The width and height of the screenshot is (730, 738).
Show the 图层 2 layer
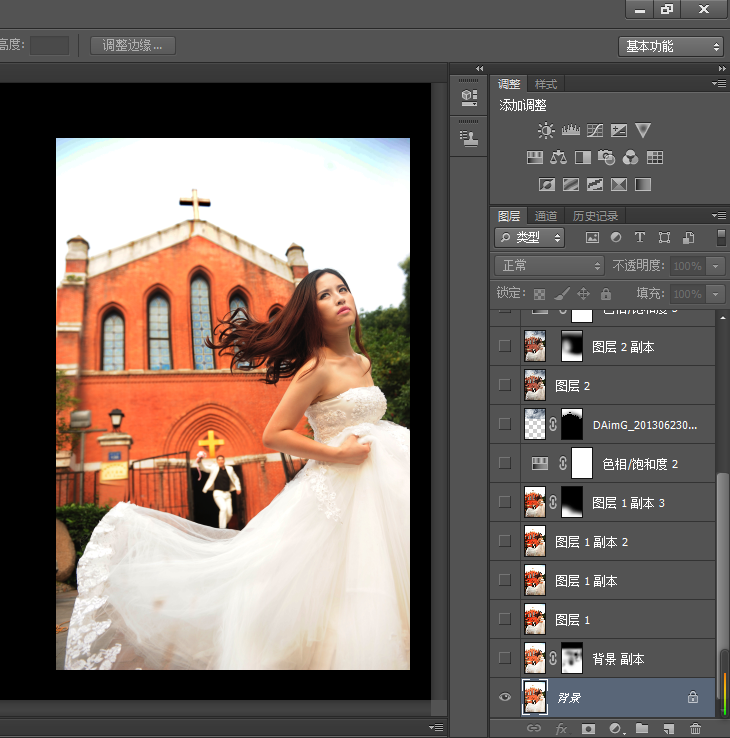click(x=505, y=385)
